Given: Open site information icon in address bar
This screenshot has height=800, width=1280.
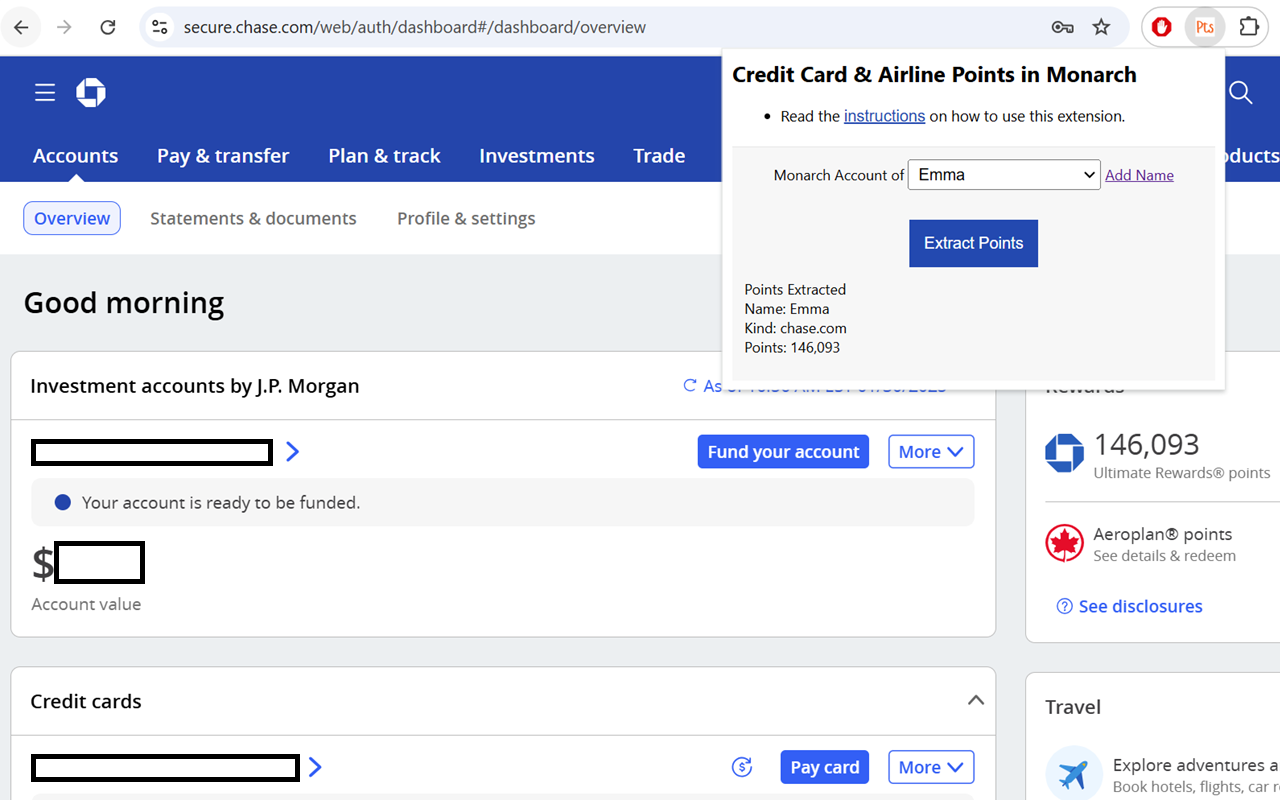Looking at the screenshot, I should (160, 27).
